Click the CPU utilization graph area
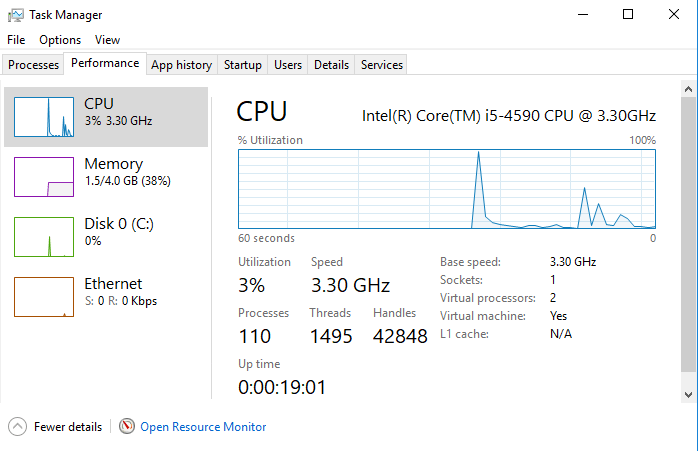698x451 pixels. (446, 189)
